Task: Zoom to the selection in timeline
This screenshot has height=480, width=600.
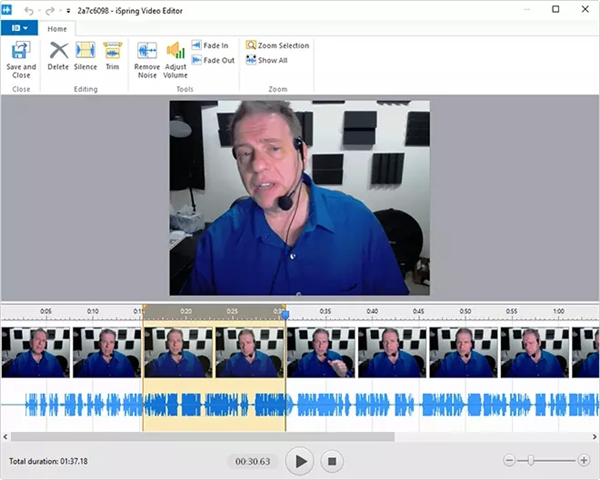Action: click(x=277, y=46)
